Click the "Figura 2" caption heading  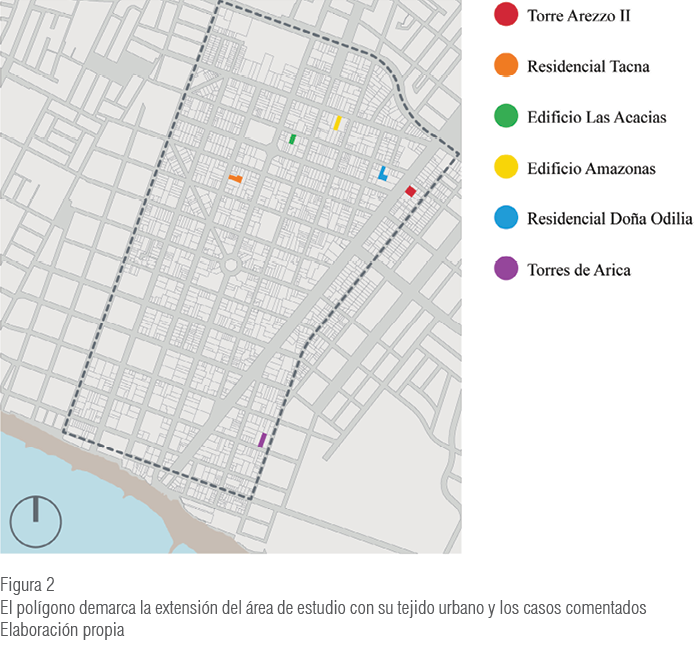(x=27, y=584)
